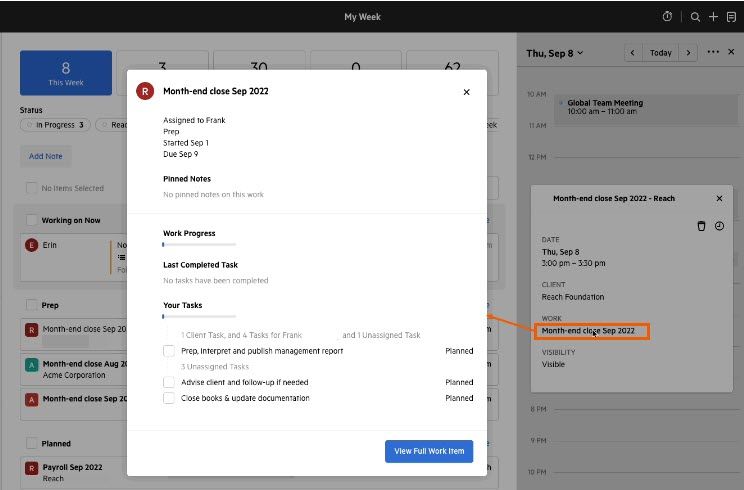Select the 'This Week' summary tile
Viewport: 744px width, 490px height.
pos(66,73)
